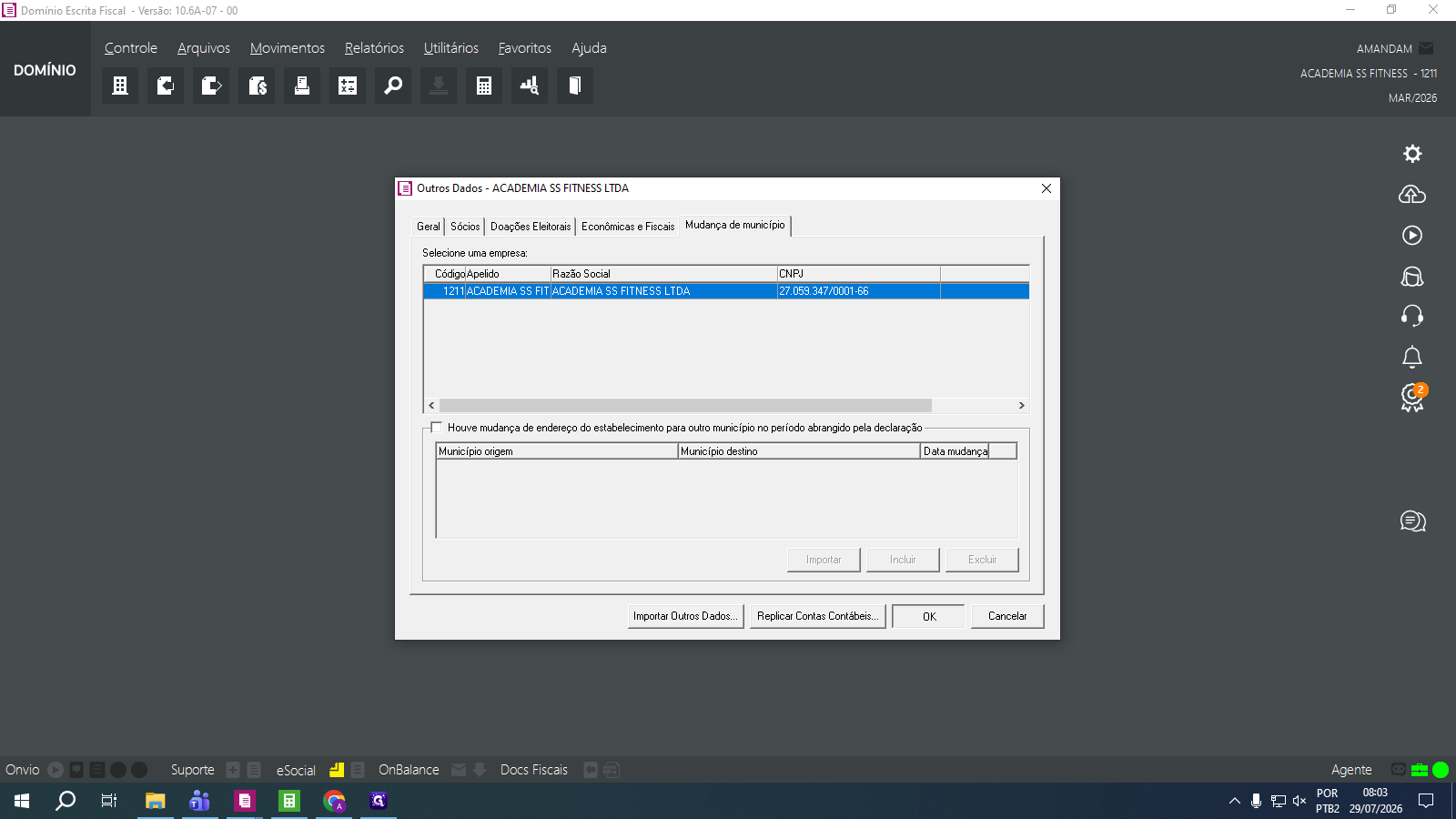Viewport: 1456px width, 819px height.
Task: Select the row with CNPJ 27.059.347/0001-66
Action: [726, 291]
